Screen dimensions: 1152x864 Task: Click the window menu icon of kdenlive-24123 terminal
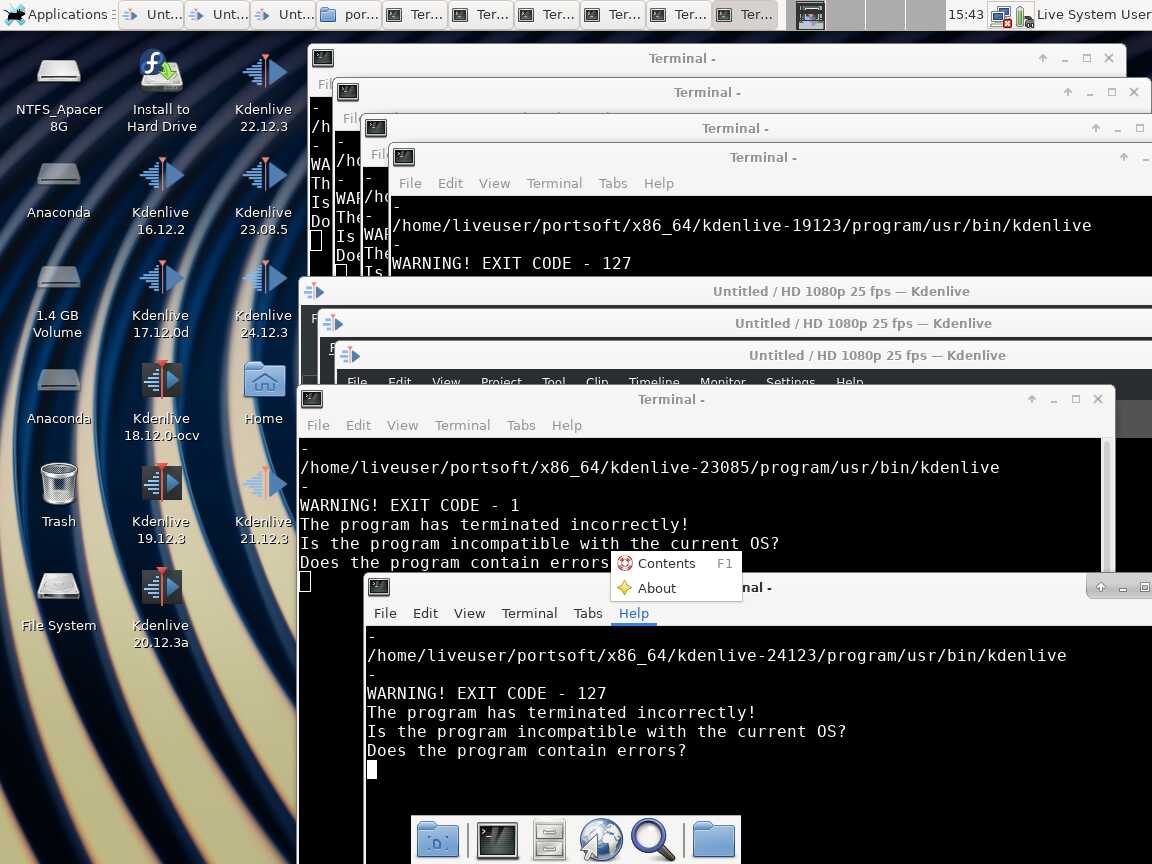pyautogui.click(x=379, y=586)
